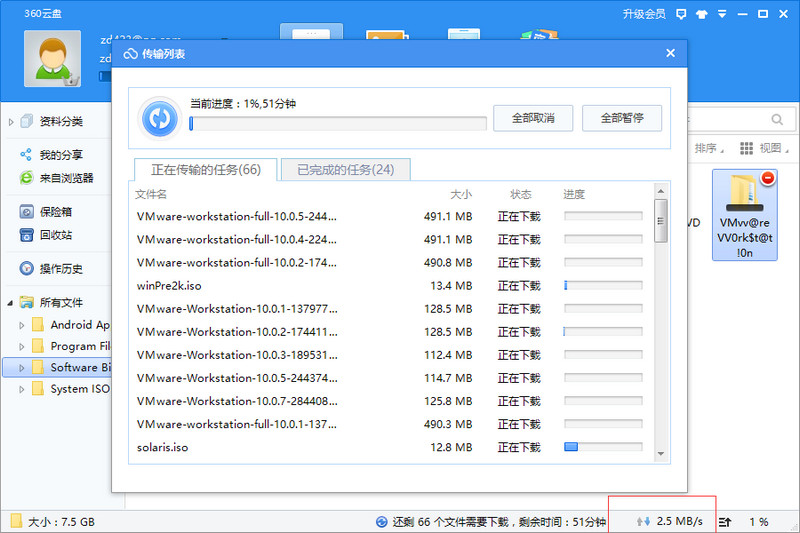This screenshot has width=800, height=533.
Task: Select the VMw@re W0rk$t@t!0n folder thumbnail
Action: coord(744,215)
